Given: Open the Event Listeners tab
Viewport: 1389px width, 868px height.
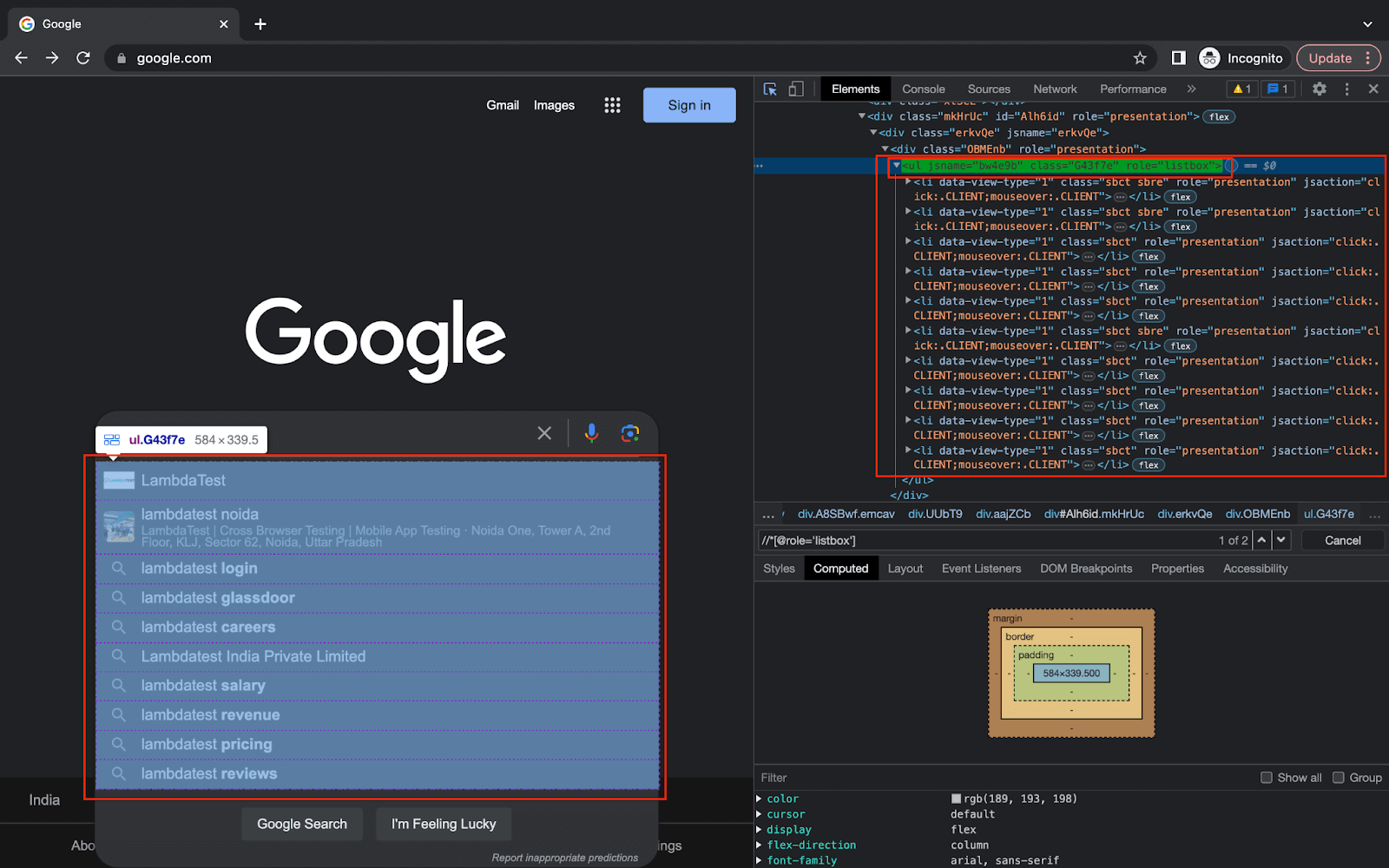Looking at the screenshot, I should click(981, 569).
